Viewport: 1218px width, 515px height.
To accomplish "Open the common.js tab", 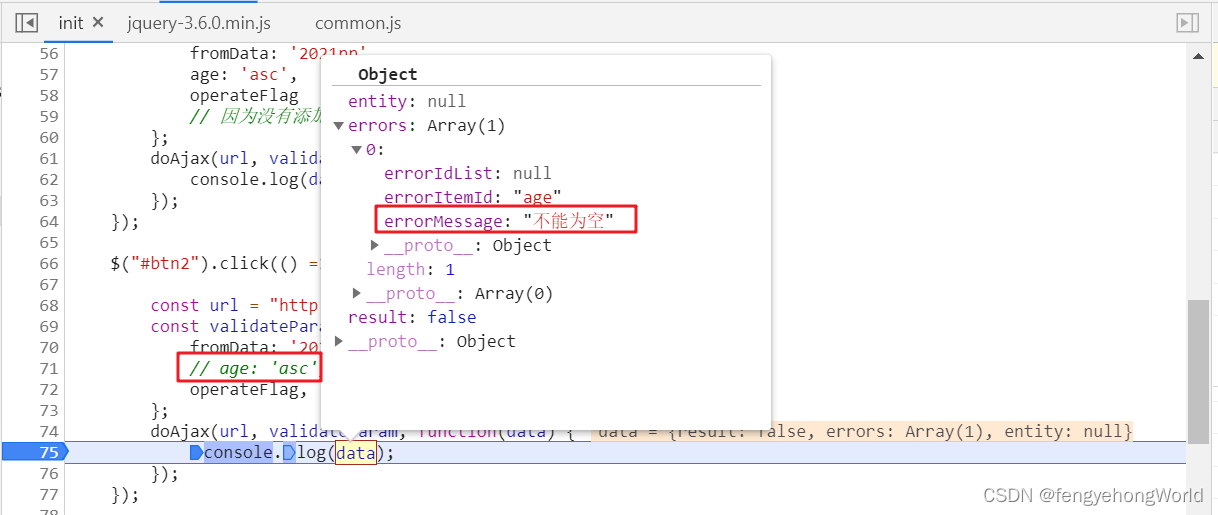I will tap(358, 22).
